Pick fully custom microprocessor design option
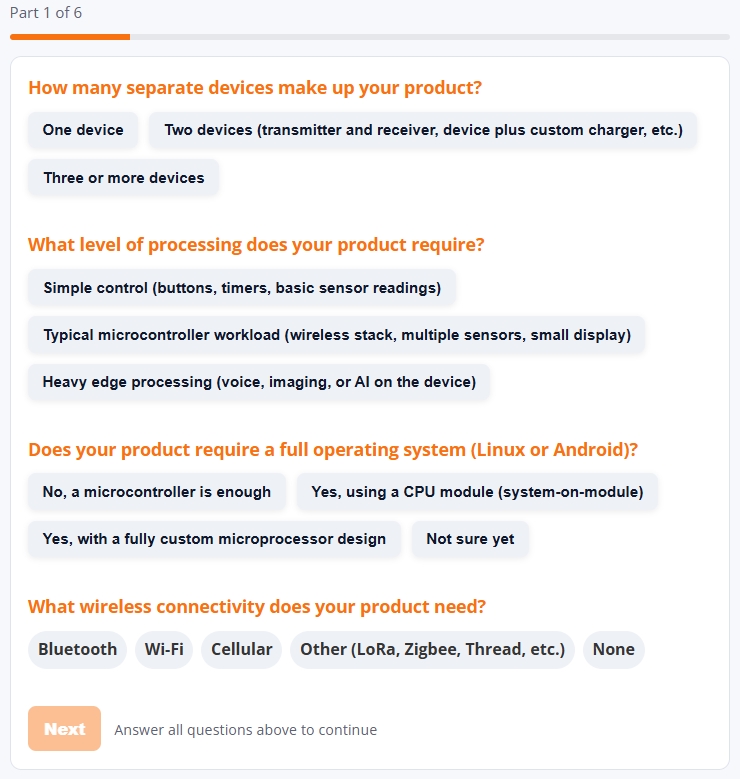Screen dimensions: 740x779 (x=214, y=539)
